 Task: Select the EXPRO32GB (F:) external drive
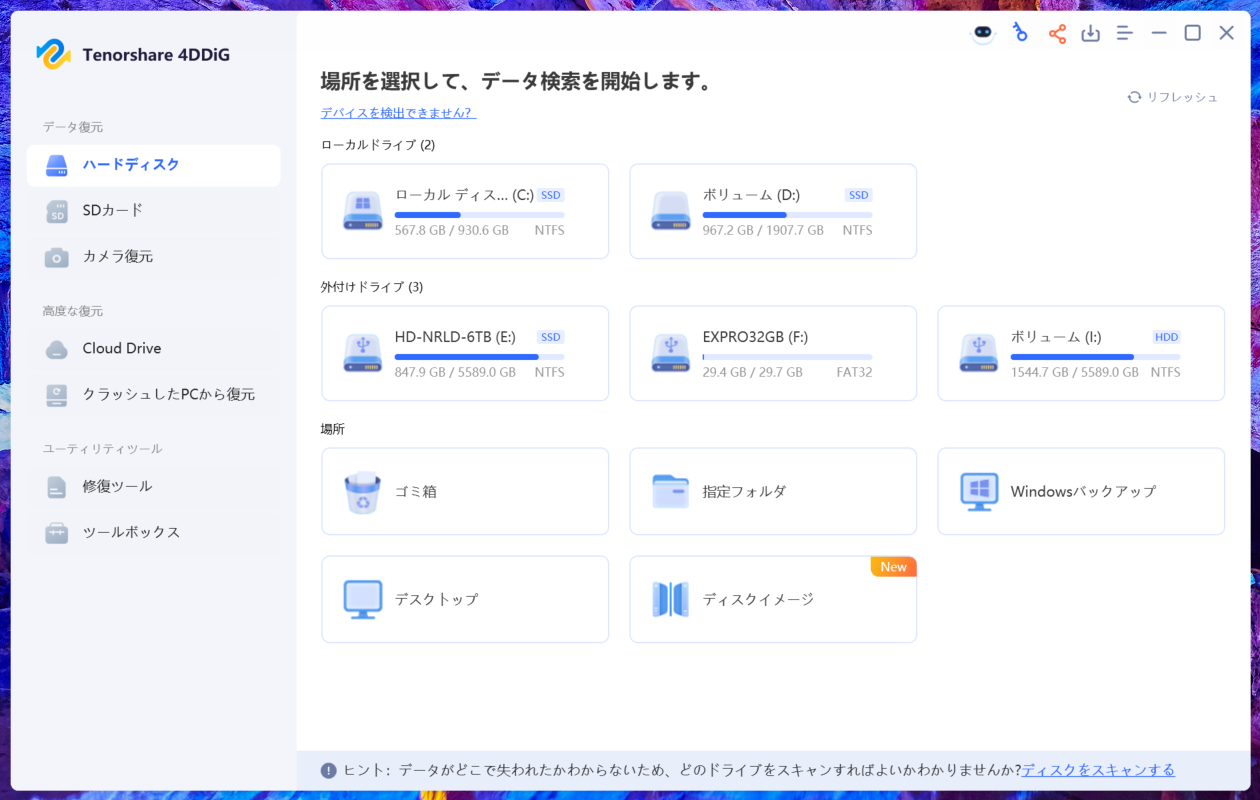(x=772, y=353)
